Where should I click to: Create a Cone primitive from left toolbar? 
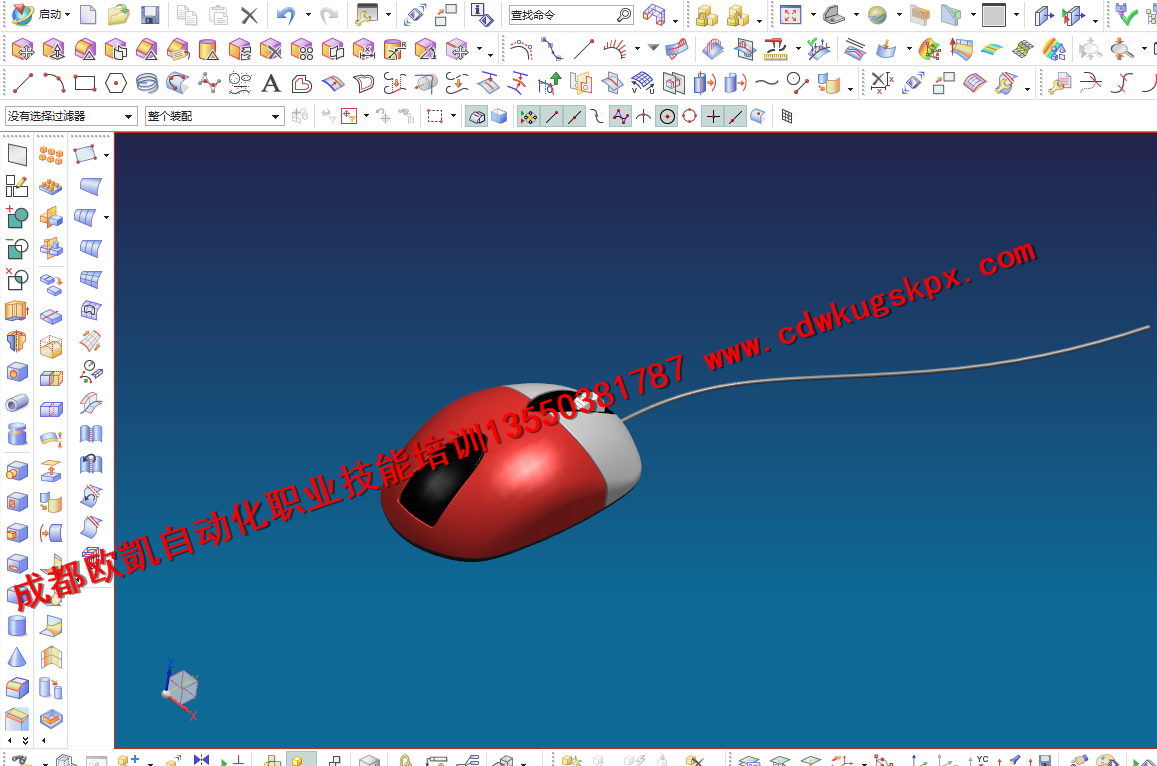(x=16, y=657)
